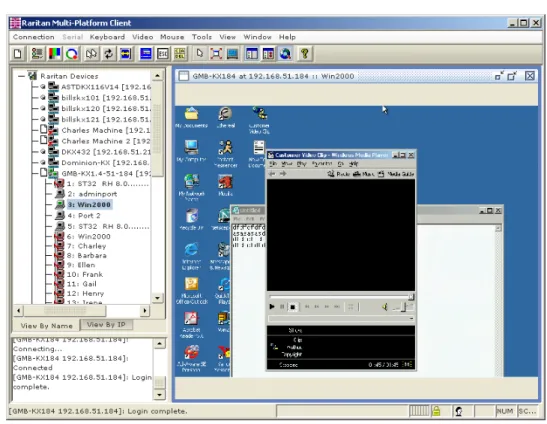Click Play in the Windows Media Player
The image size is (547, 424).
tap(272, 307)
